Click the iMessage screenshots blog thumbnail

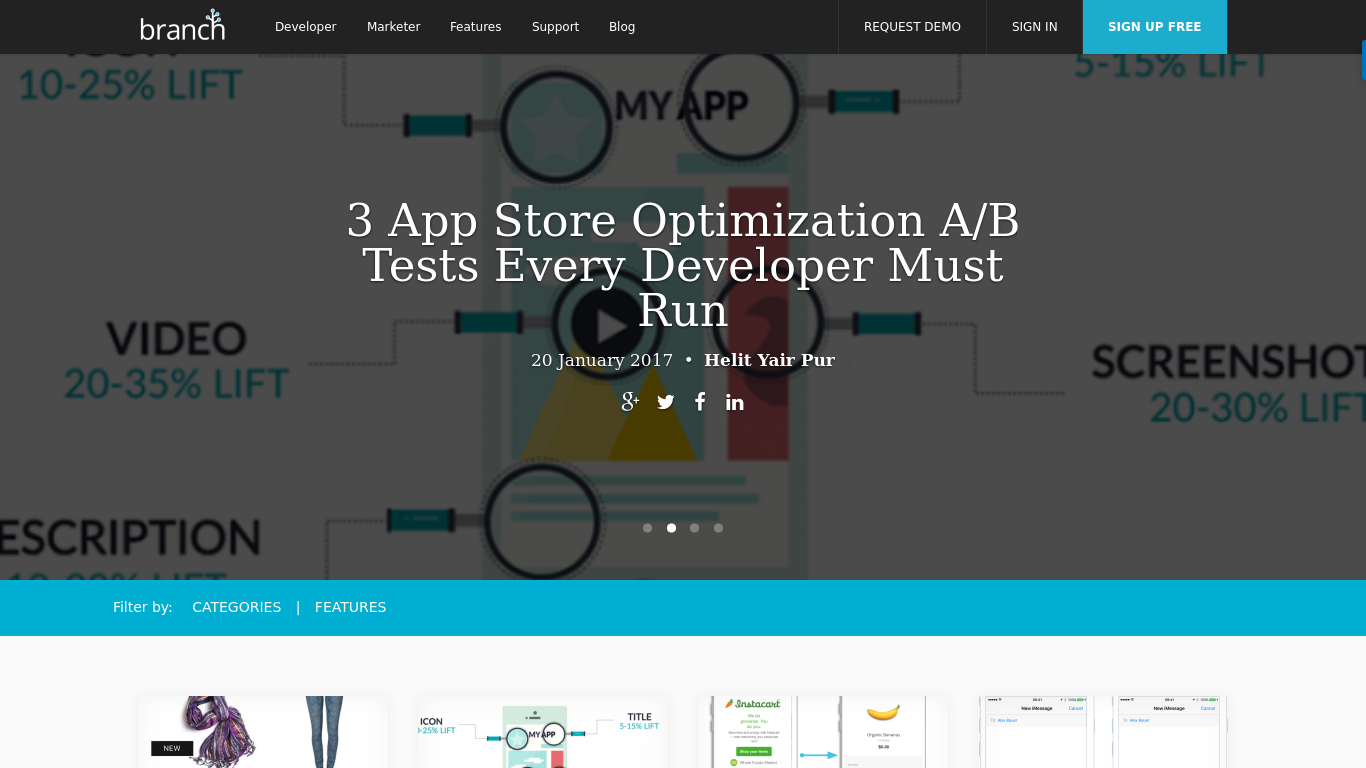[x=1101, y=732]
